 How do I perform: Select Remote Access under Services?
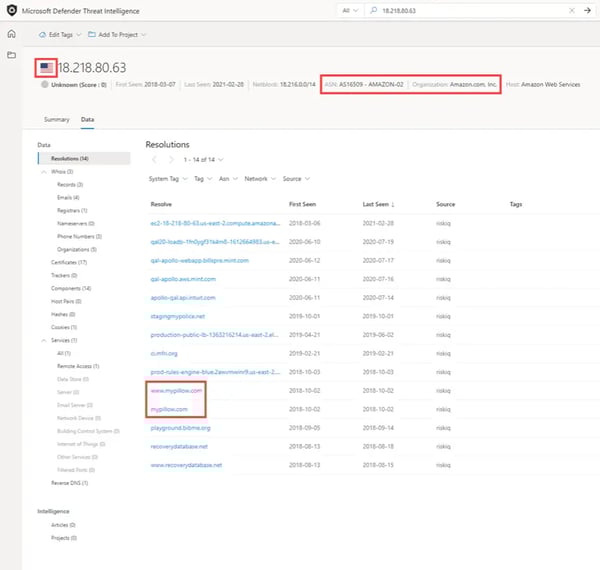pos(78,366)
